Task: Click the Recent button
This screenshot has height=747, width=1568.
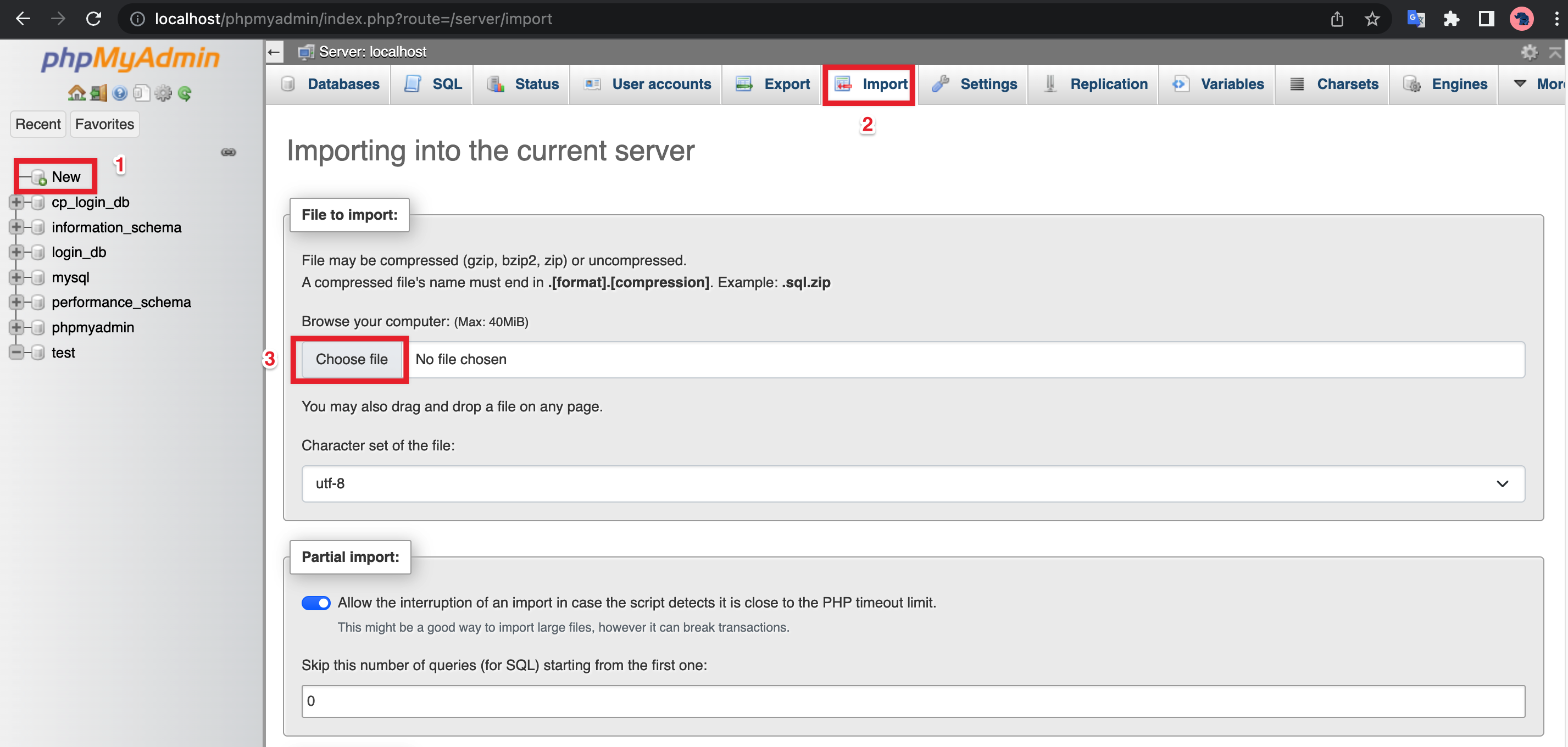Action: (x=38, y=124)
